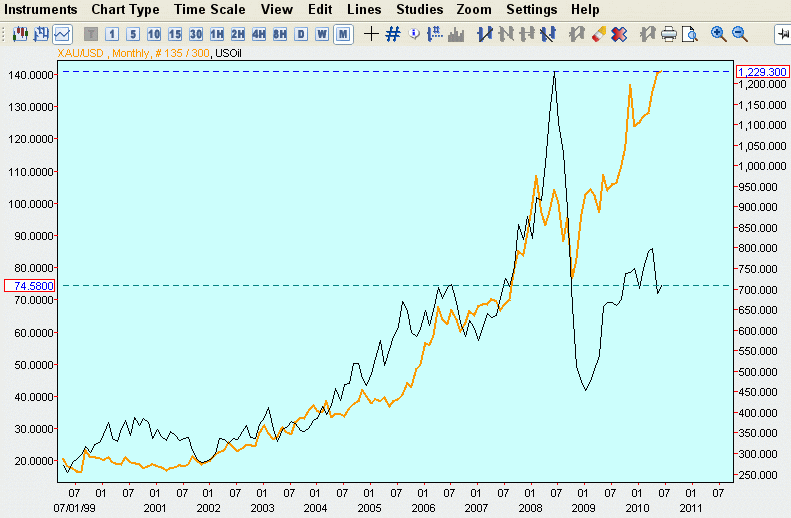Click the pin icon at toolbar end
The height and width of the screenshot is (518, 791).
783,34
